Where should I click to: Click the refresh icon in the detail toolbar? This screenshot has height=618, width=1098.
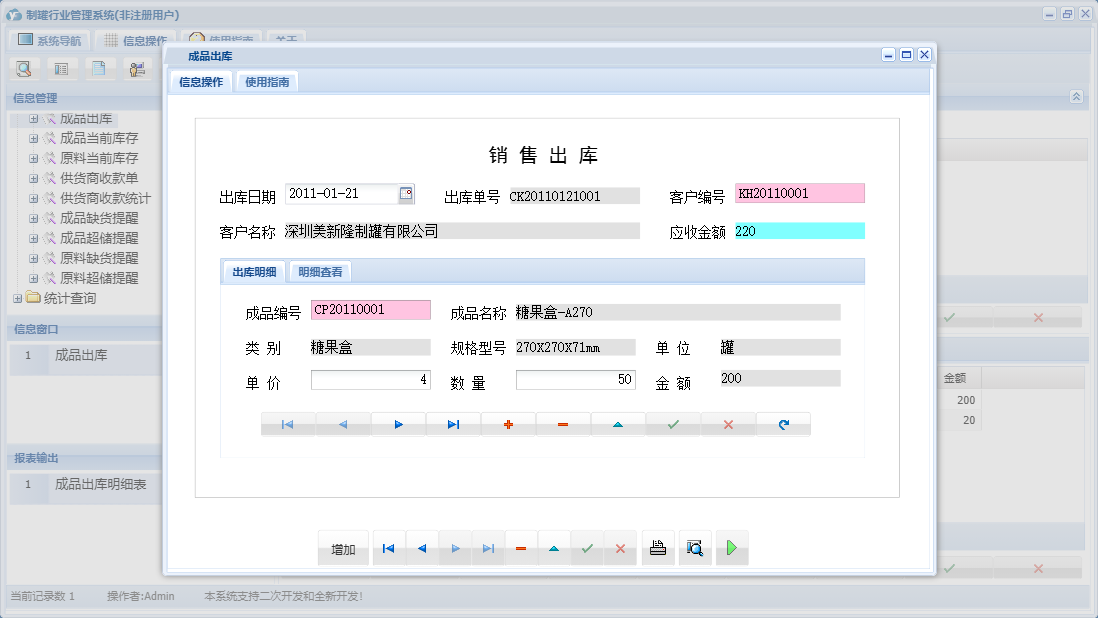(x=783, y=424)
